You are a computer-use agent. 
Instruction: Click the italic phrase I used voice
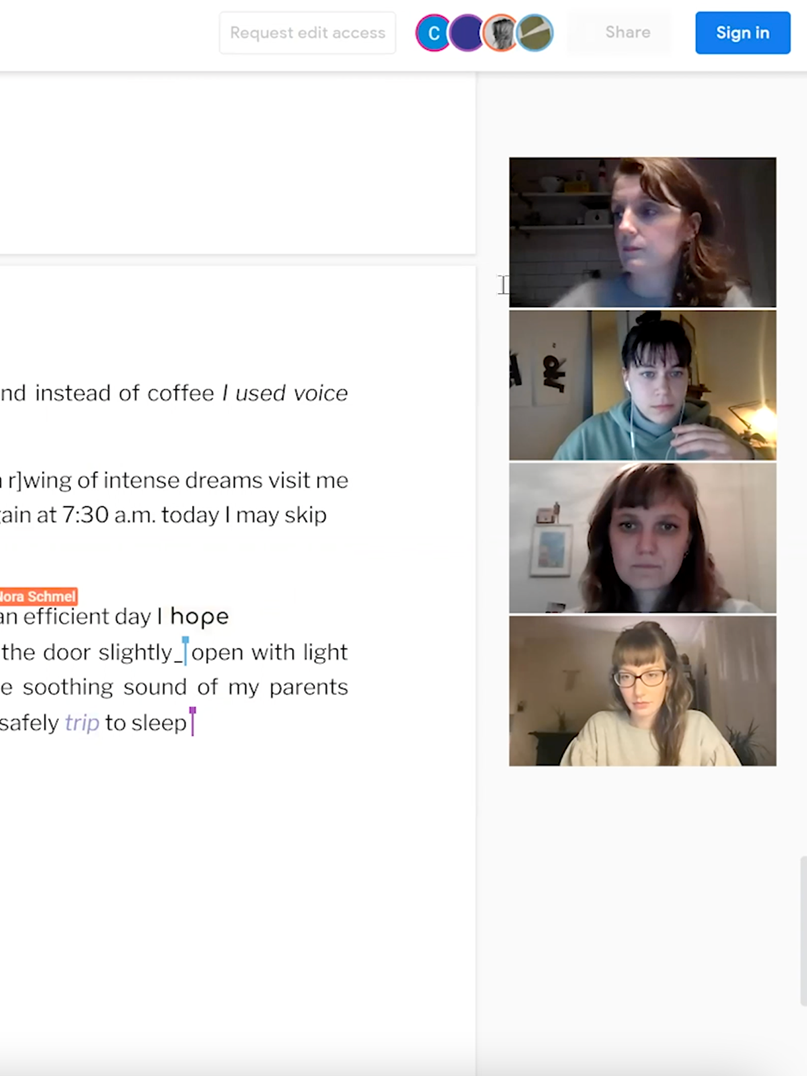285,393
